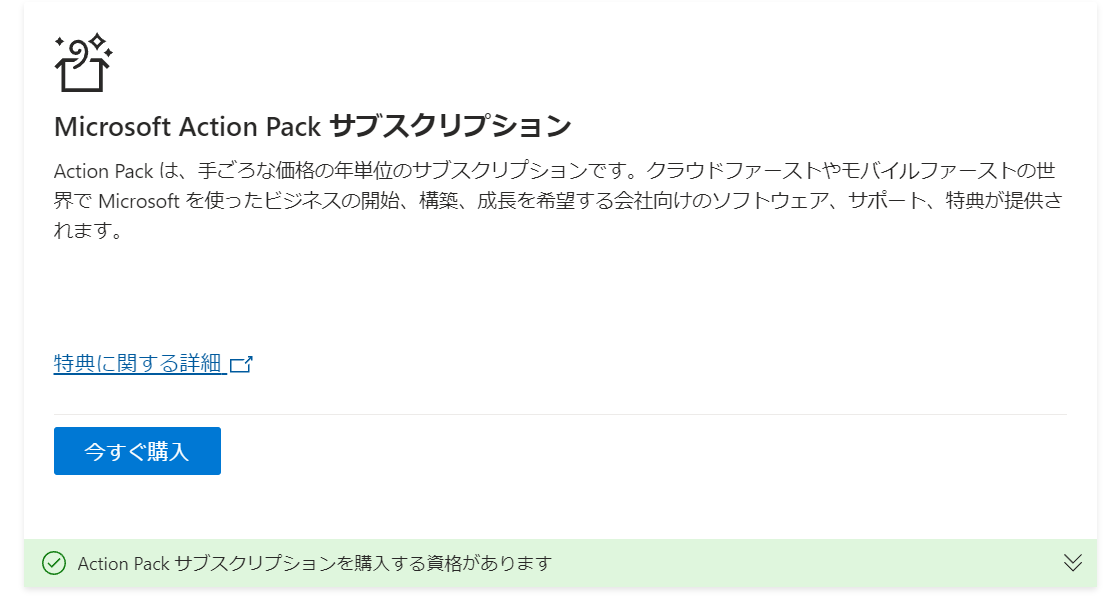1109x609 pixels.
Task: Expand the eligibility banner with the double chevron
Action: click(1071, 563)
